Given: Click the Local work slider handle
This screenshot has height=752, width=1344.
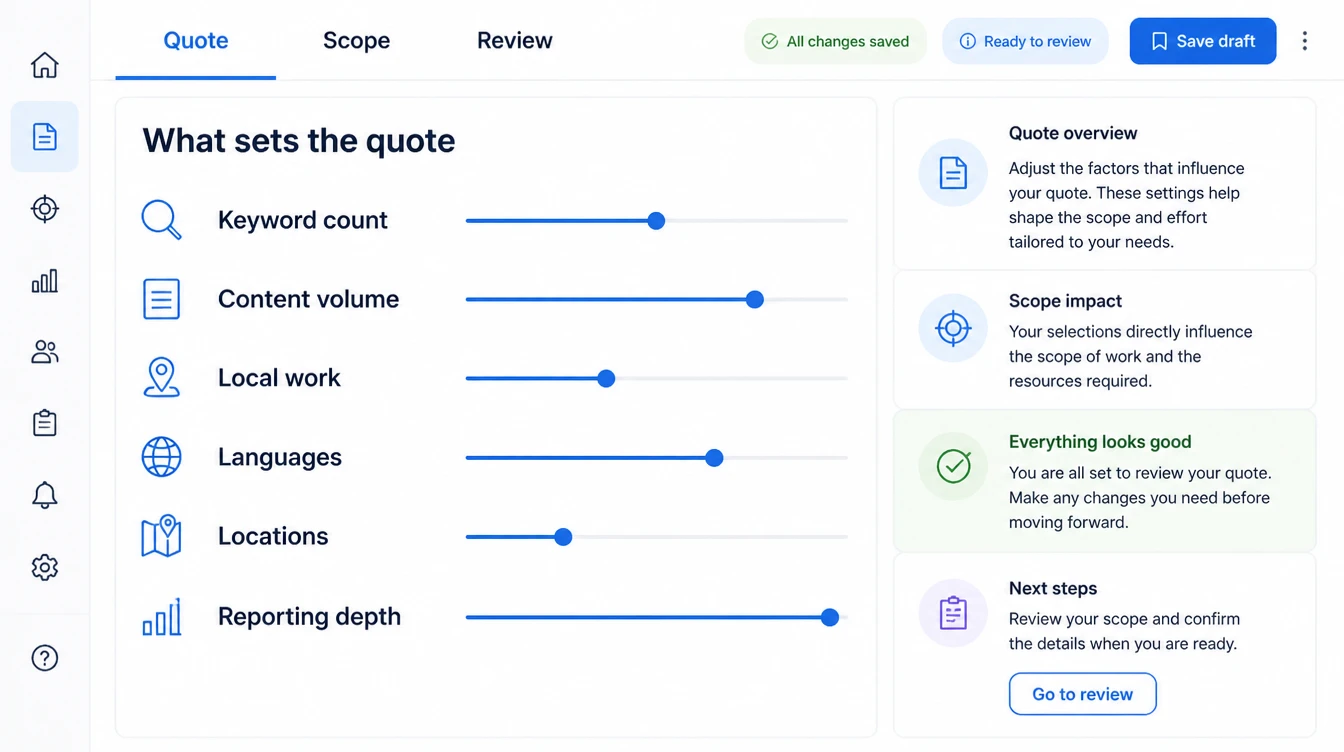Looking at the screenshot, I should (606, 379).
